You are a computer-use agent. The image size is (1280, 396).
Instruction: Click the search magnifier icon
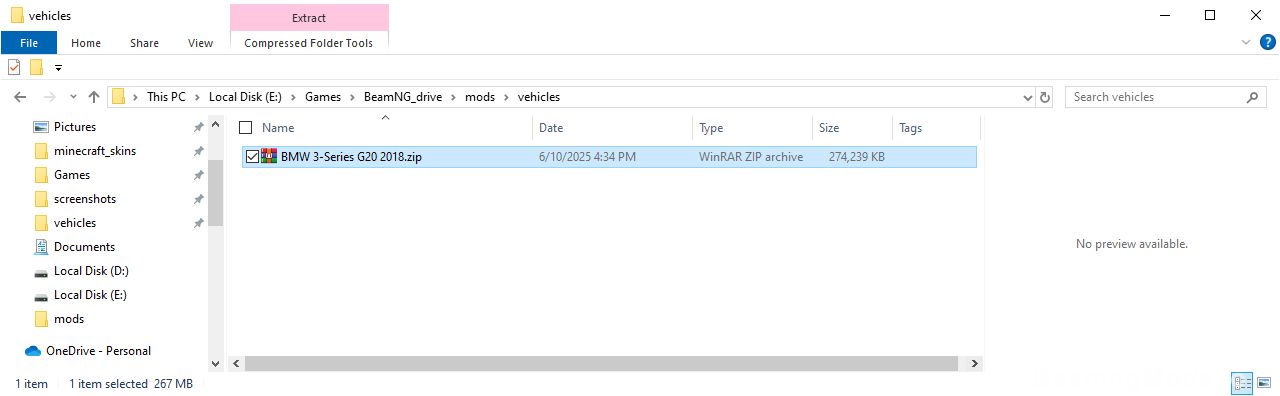(x=1253, y=97)
